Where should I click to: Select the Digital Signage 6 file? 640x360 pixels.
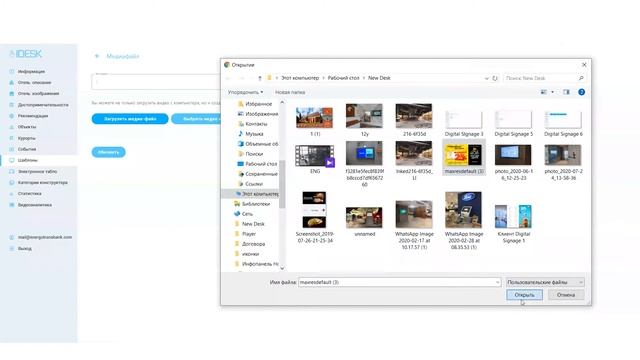pos(563,123)
